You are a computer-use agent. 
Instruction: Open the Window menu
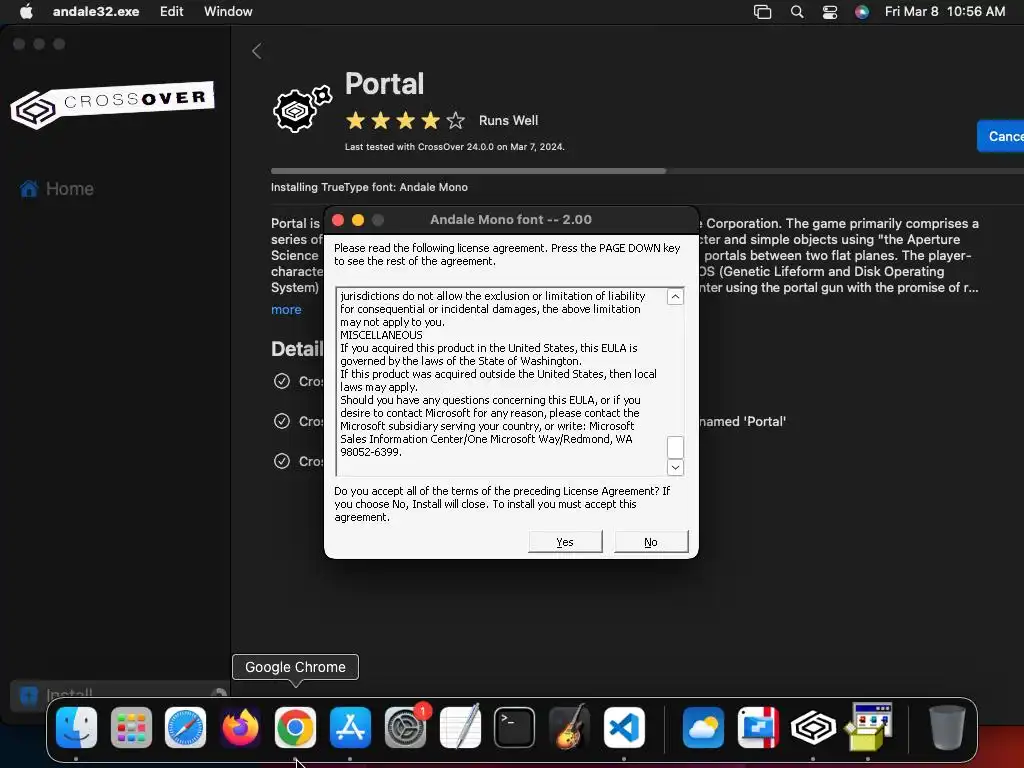(228, 11)
